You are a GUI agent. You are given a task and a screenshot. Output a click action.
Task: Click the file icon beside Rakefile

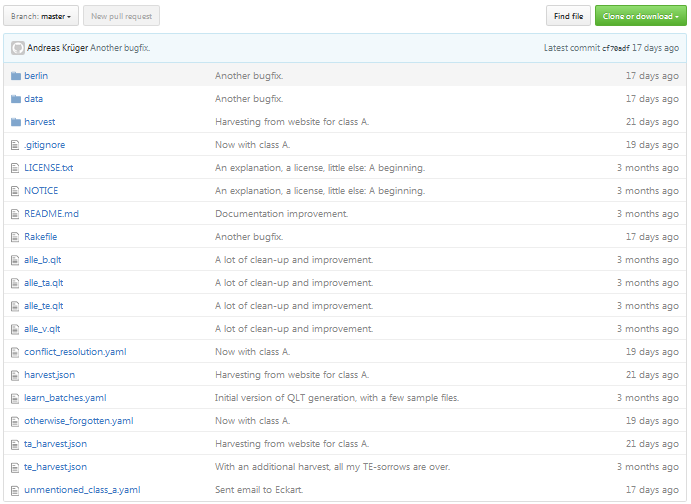(15, 237)
